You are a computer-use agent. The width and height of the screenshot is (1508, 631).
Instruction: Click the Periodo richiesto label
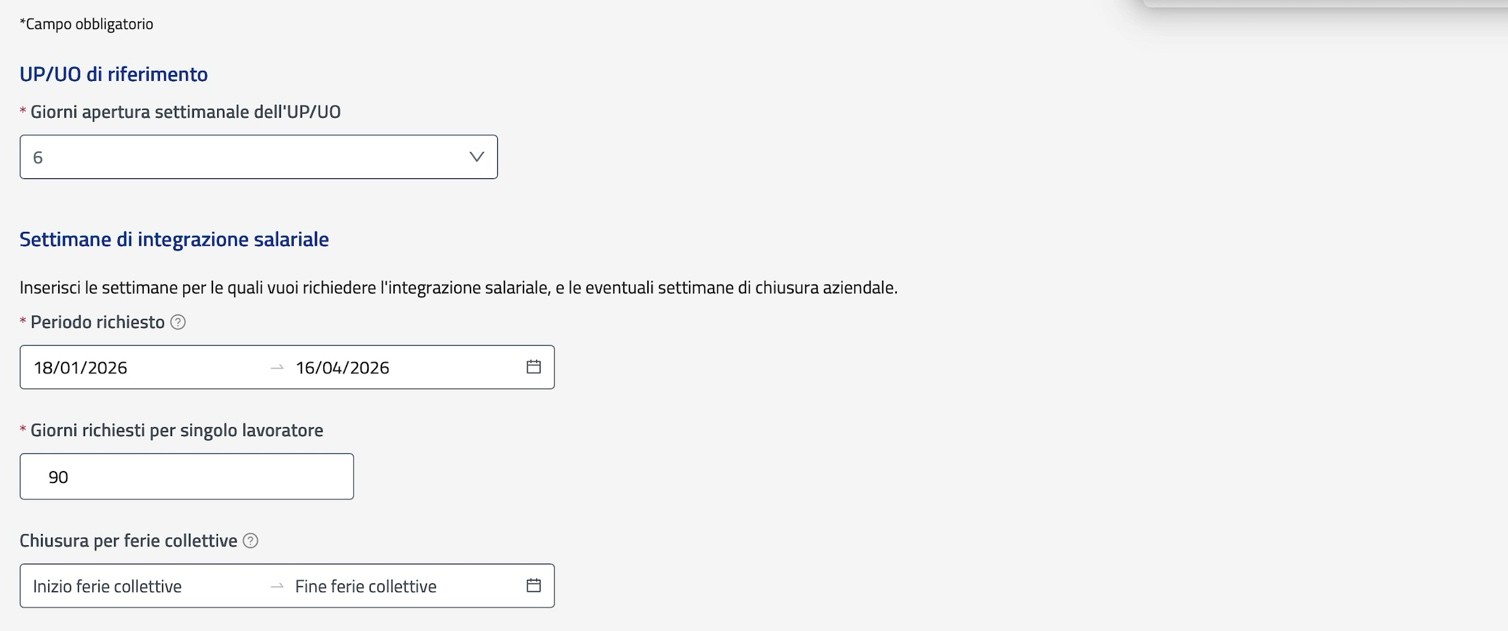click(x=97, y=322)
